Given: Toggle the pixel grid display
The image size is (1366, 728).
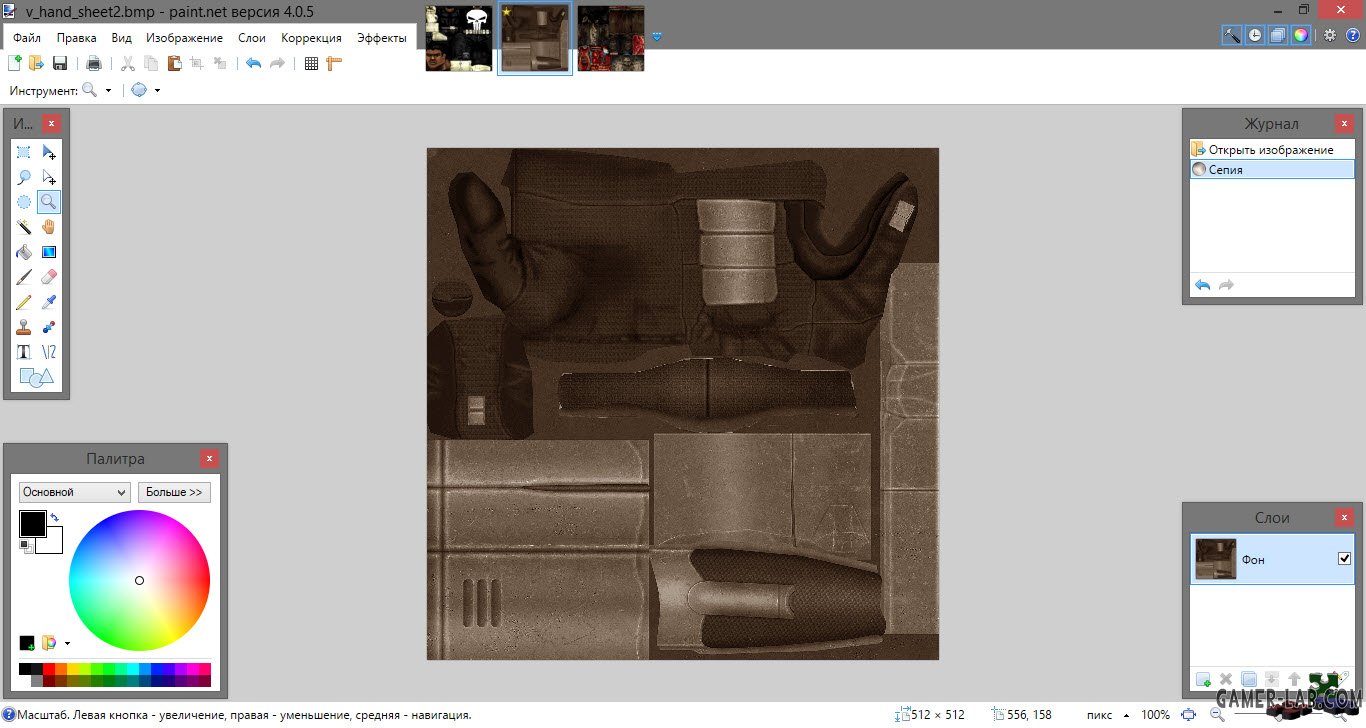Looking at the screenshot, I should [311, 63].
